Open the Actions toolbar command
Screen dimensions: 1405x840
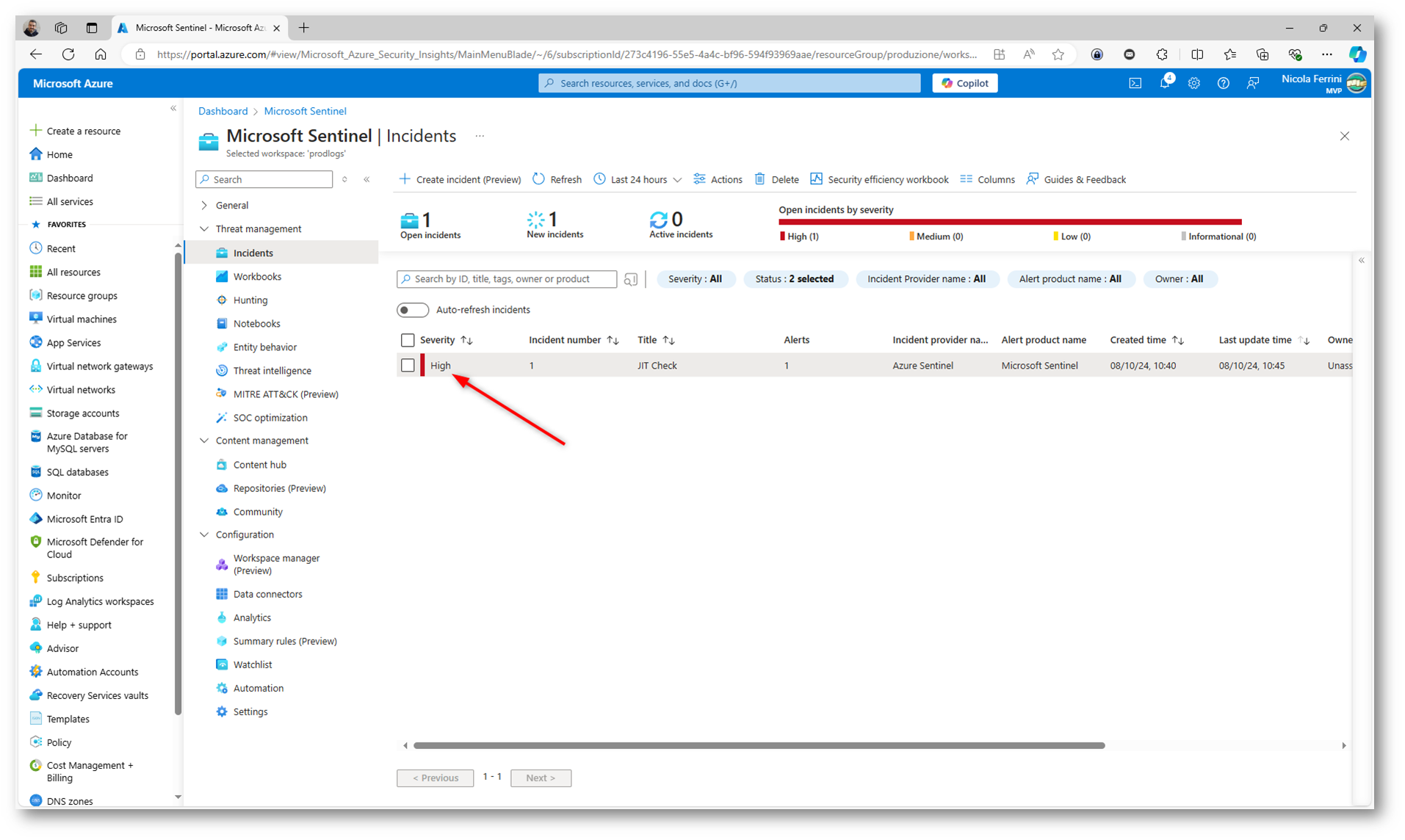point(718,179)
